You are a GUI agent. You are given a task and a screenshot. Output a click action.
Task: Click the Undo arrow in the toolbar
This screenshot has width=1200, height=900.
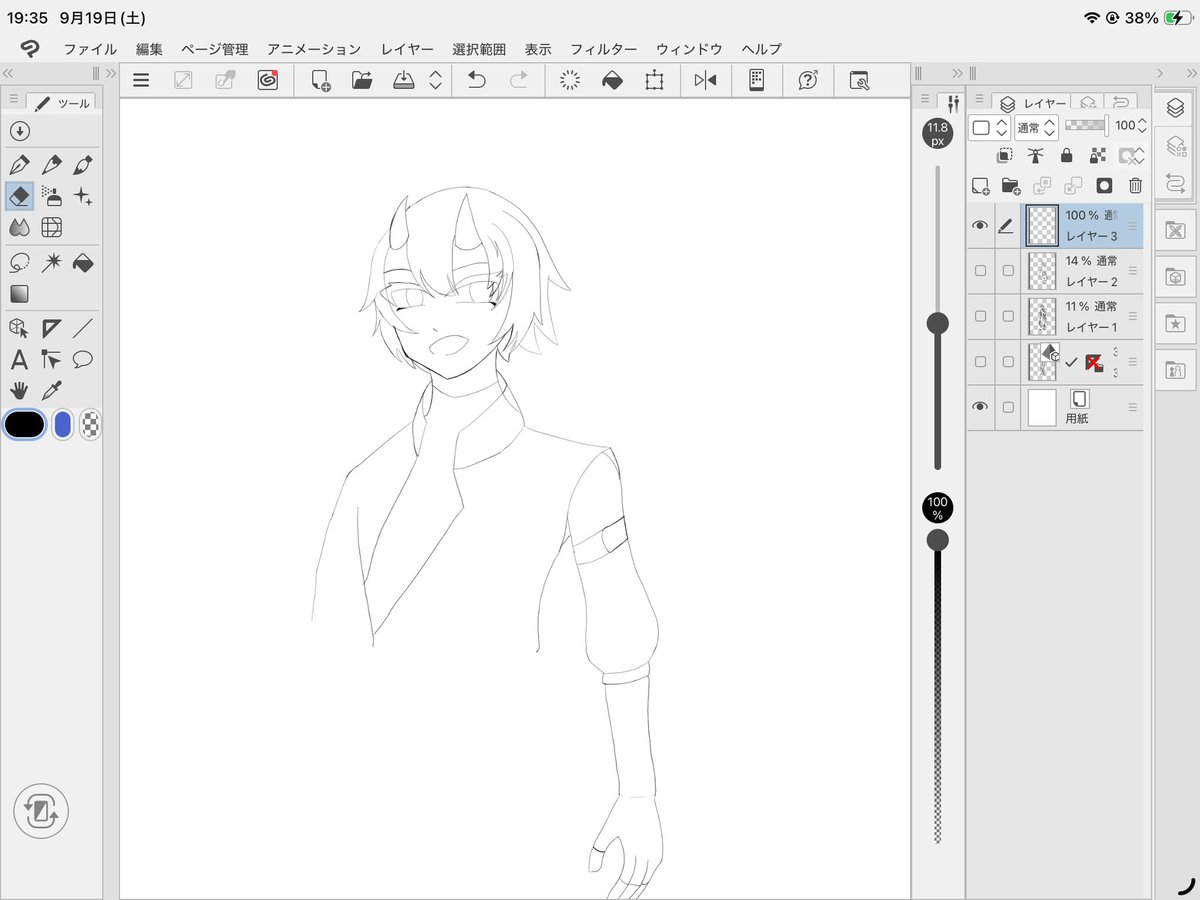(x=477, y=81)
